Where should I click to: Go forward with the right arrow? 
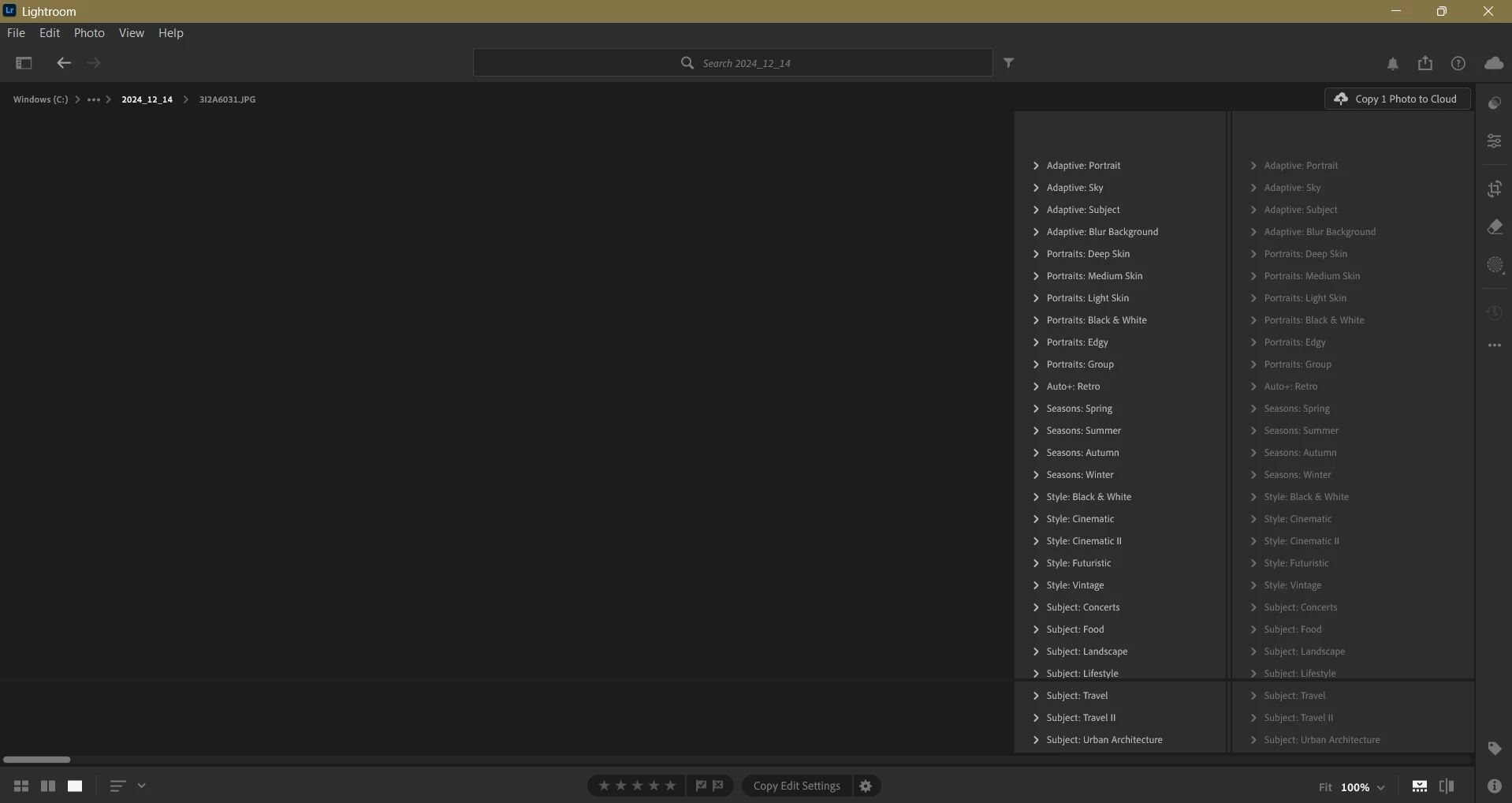(x=93, y=63)
